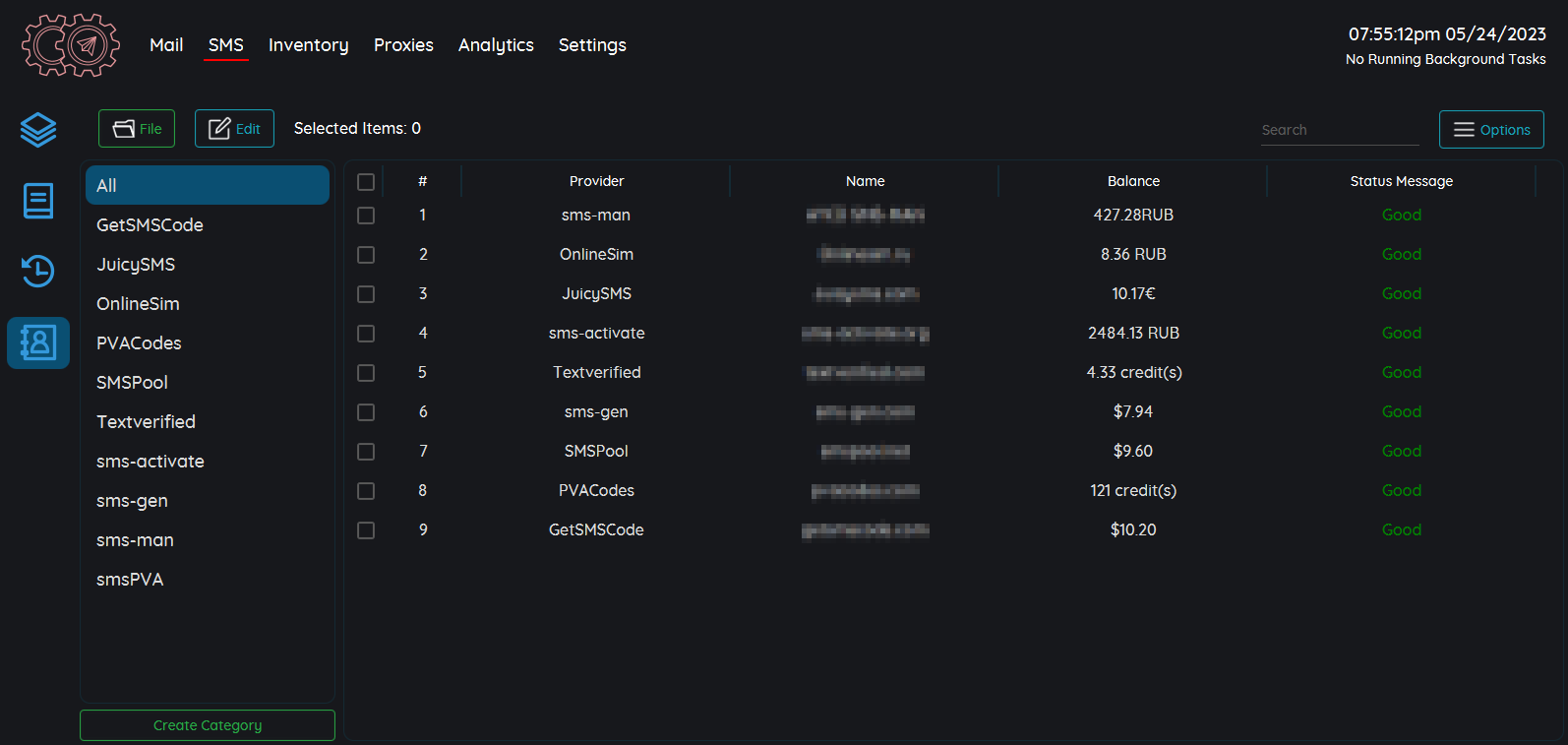
Task: Go to the Analytics tab
Action: [496, 45]
